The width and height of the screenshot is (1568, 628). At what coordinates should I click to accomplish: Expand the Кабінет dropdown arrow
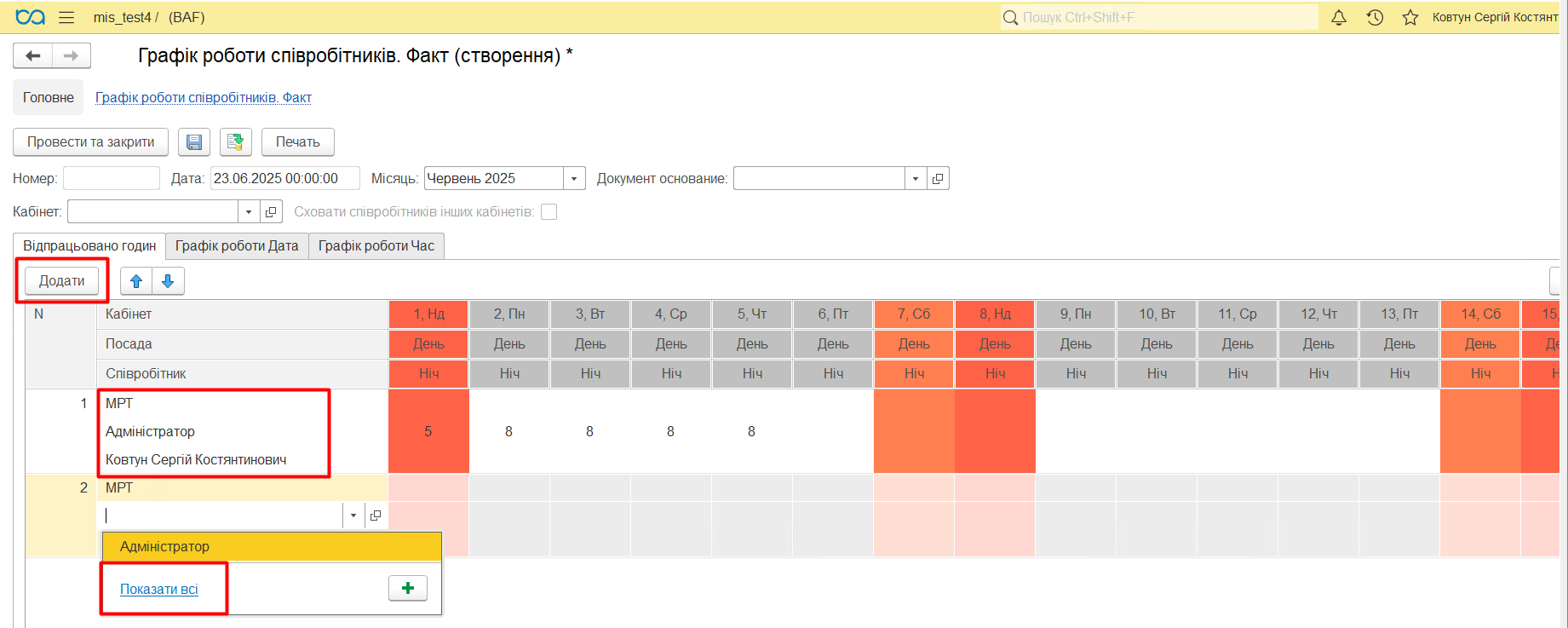pyautogui.click(x=249, y=212)
